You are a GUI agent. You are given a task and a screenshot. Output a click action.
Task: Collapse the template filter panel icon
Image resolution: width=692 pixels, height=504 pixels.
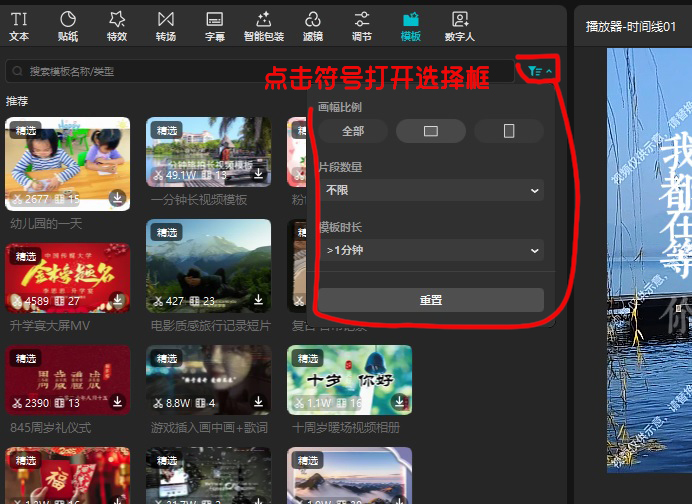[x=541, y=71]
